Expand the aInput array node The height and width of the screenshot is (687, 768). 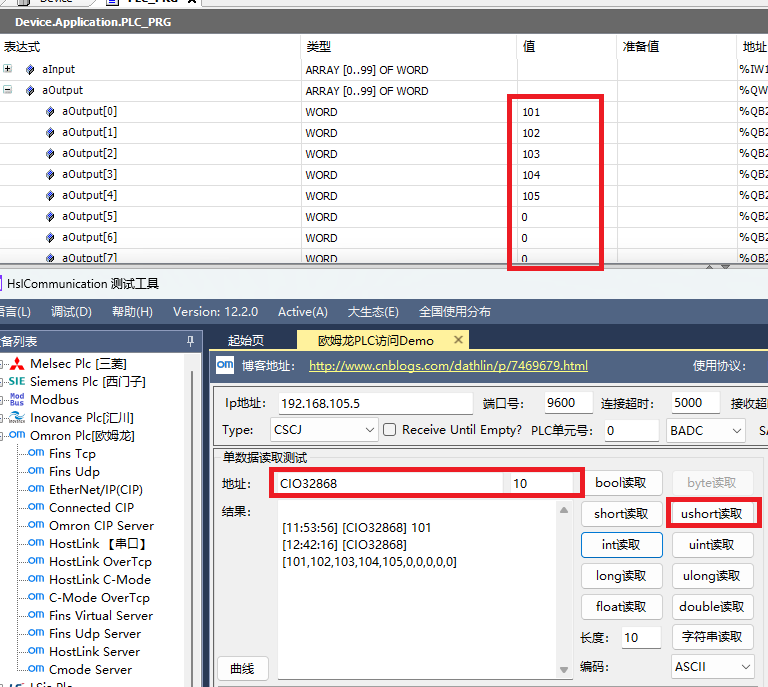(8, 70)
